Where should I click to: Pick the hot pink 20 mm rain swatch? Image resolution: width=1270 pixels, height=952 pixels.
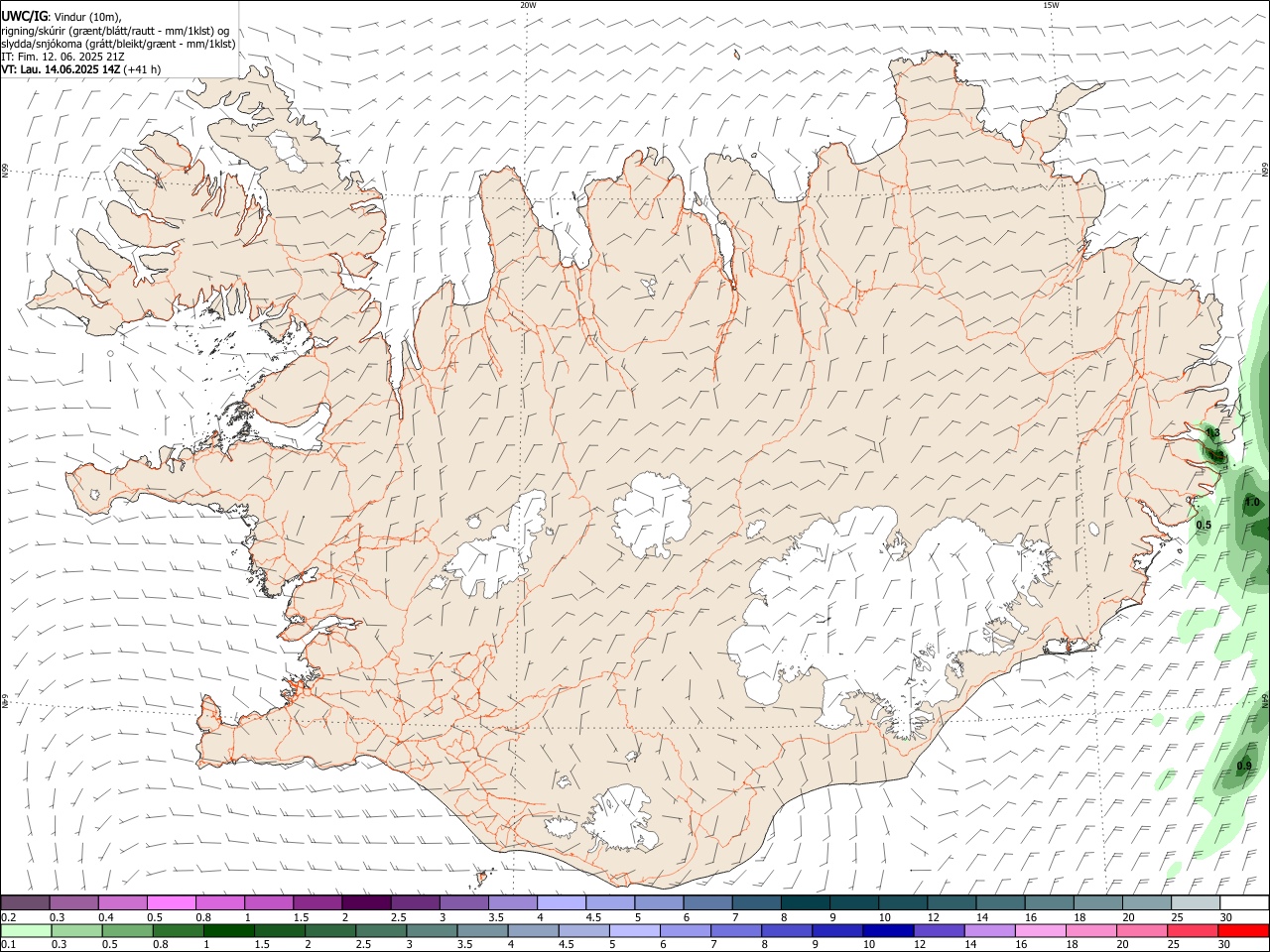pyautogui.click(x=1142, y=930)
